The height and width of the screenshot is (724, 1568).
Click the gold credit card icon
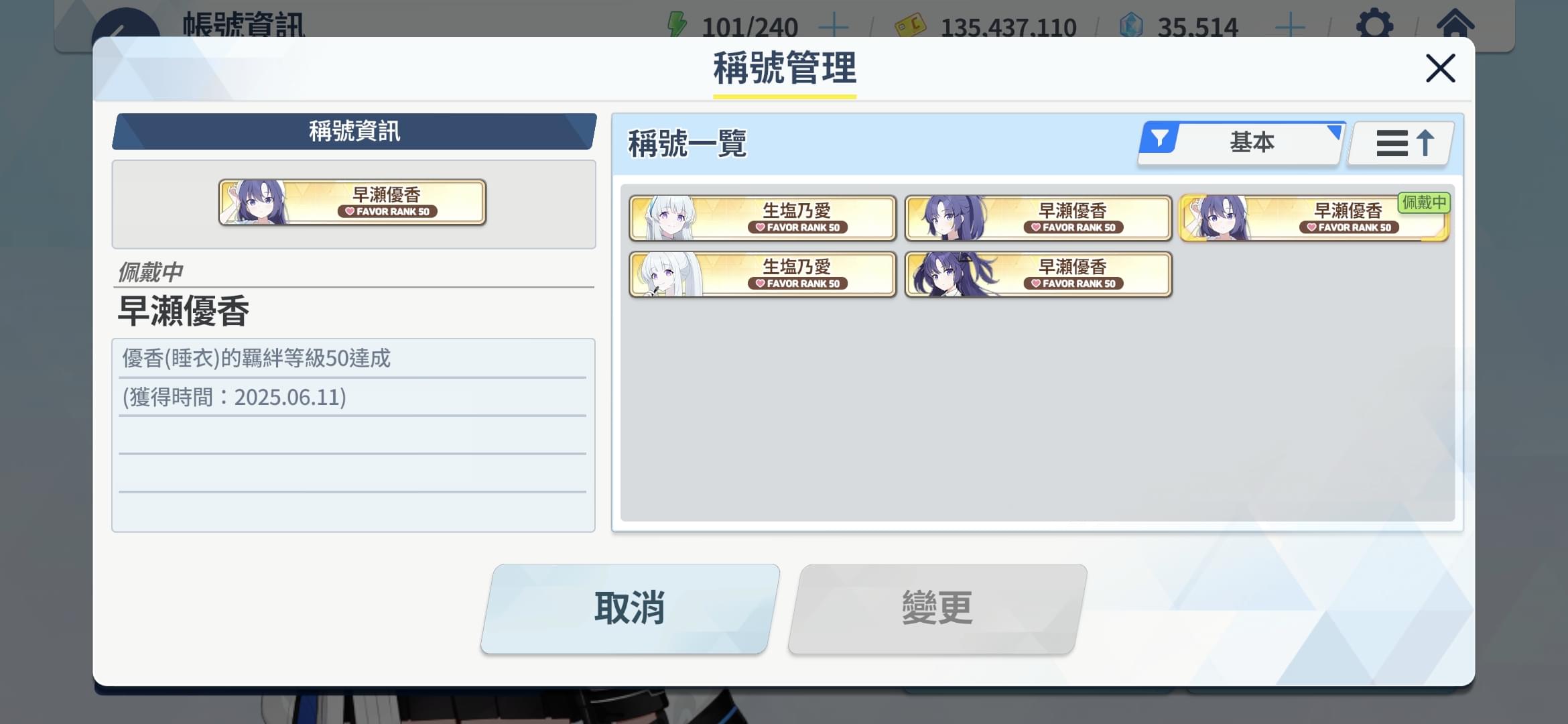(910, 26)
